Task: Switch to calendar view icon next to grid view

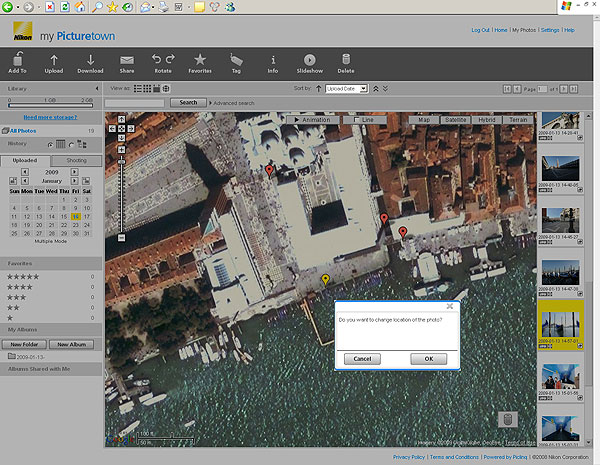Action: 157,89
